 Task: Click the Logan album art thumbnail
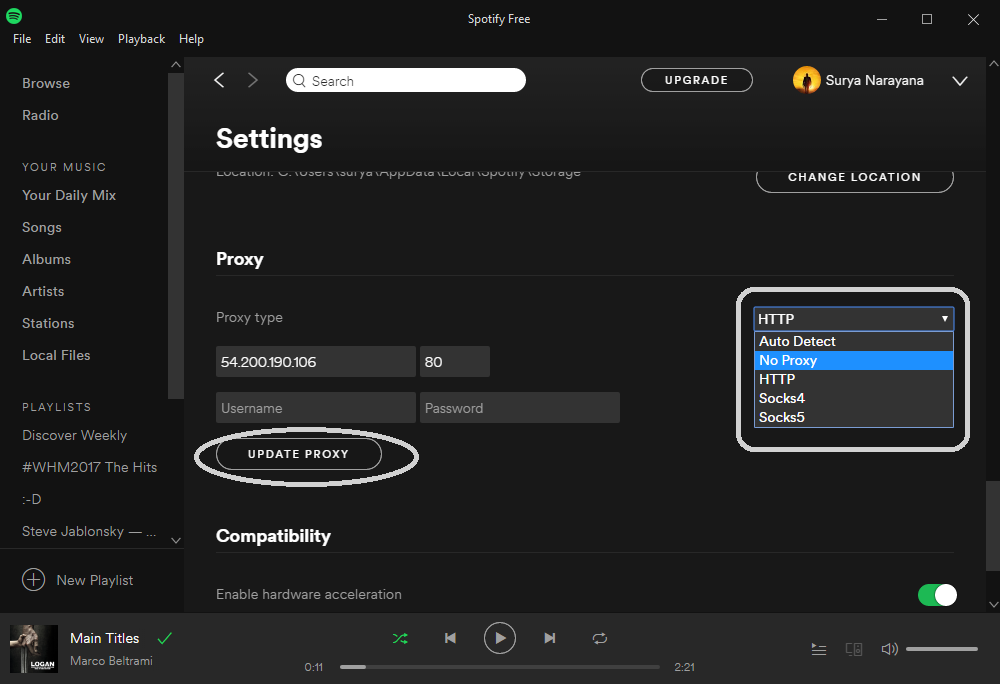34,649
